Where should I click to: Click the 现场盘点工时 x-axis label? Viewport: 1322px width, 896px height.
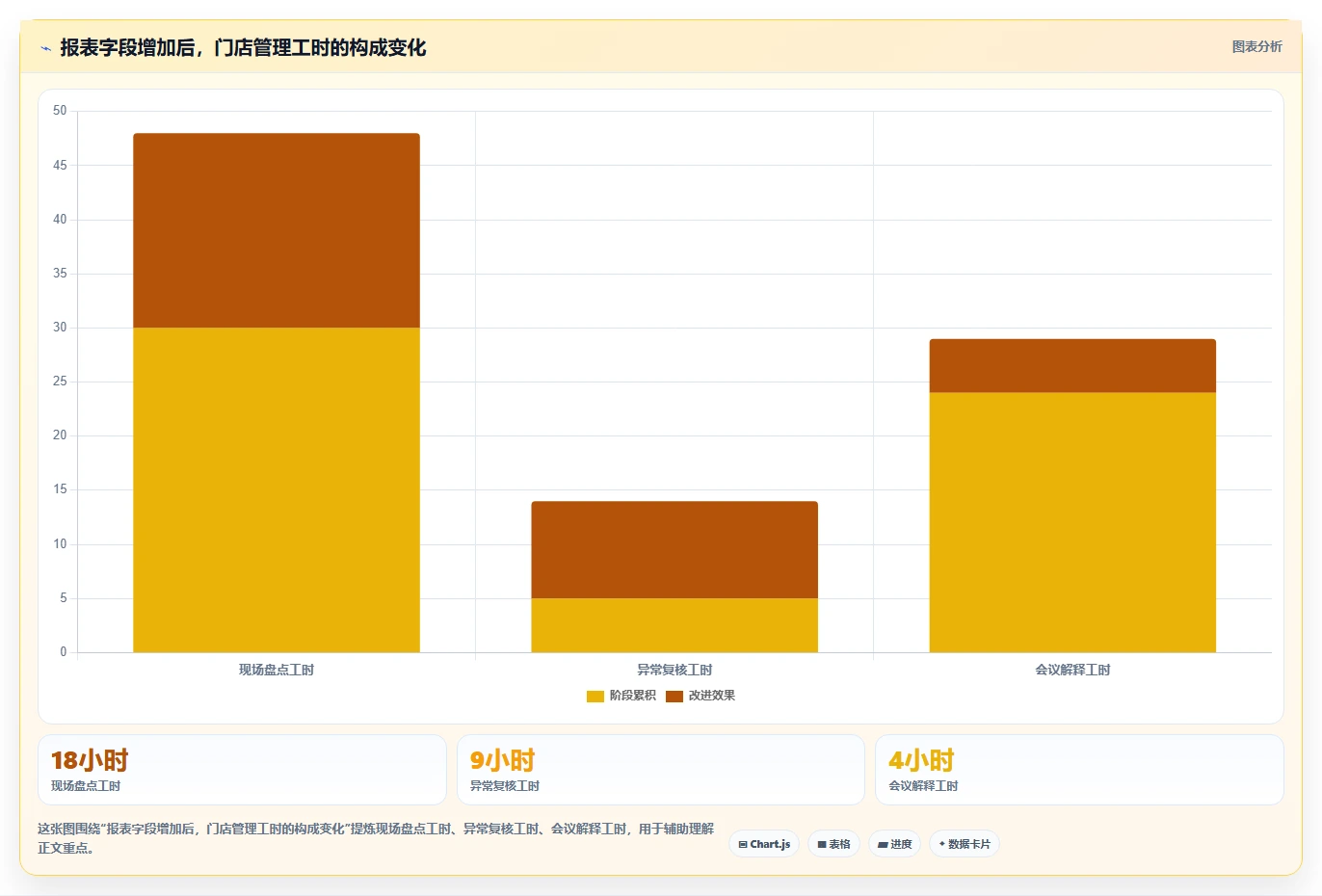click(x=277, y=670)
